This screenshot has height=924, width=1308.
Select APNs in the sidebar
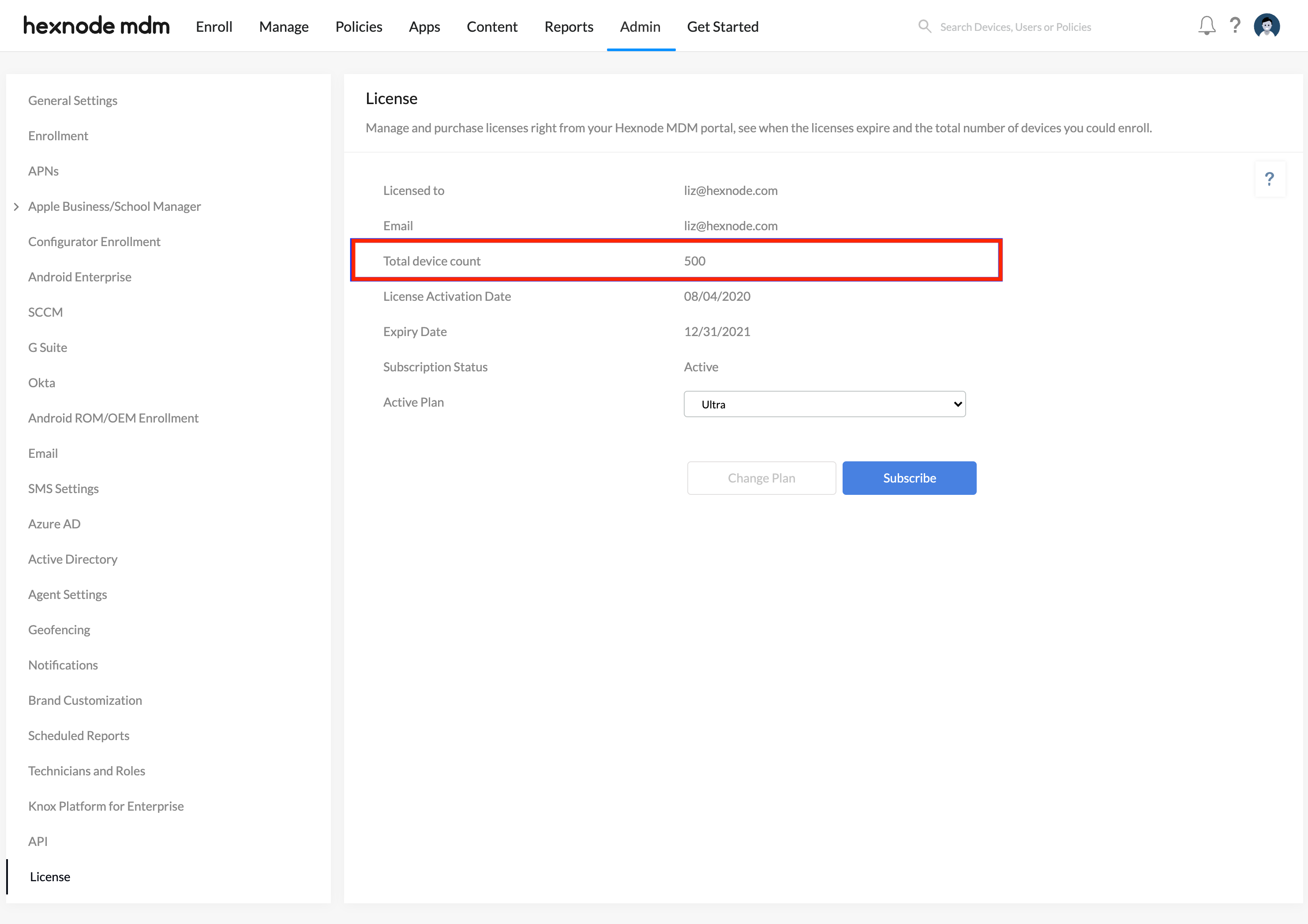pyautogui.click(x=43, y=171)
